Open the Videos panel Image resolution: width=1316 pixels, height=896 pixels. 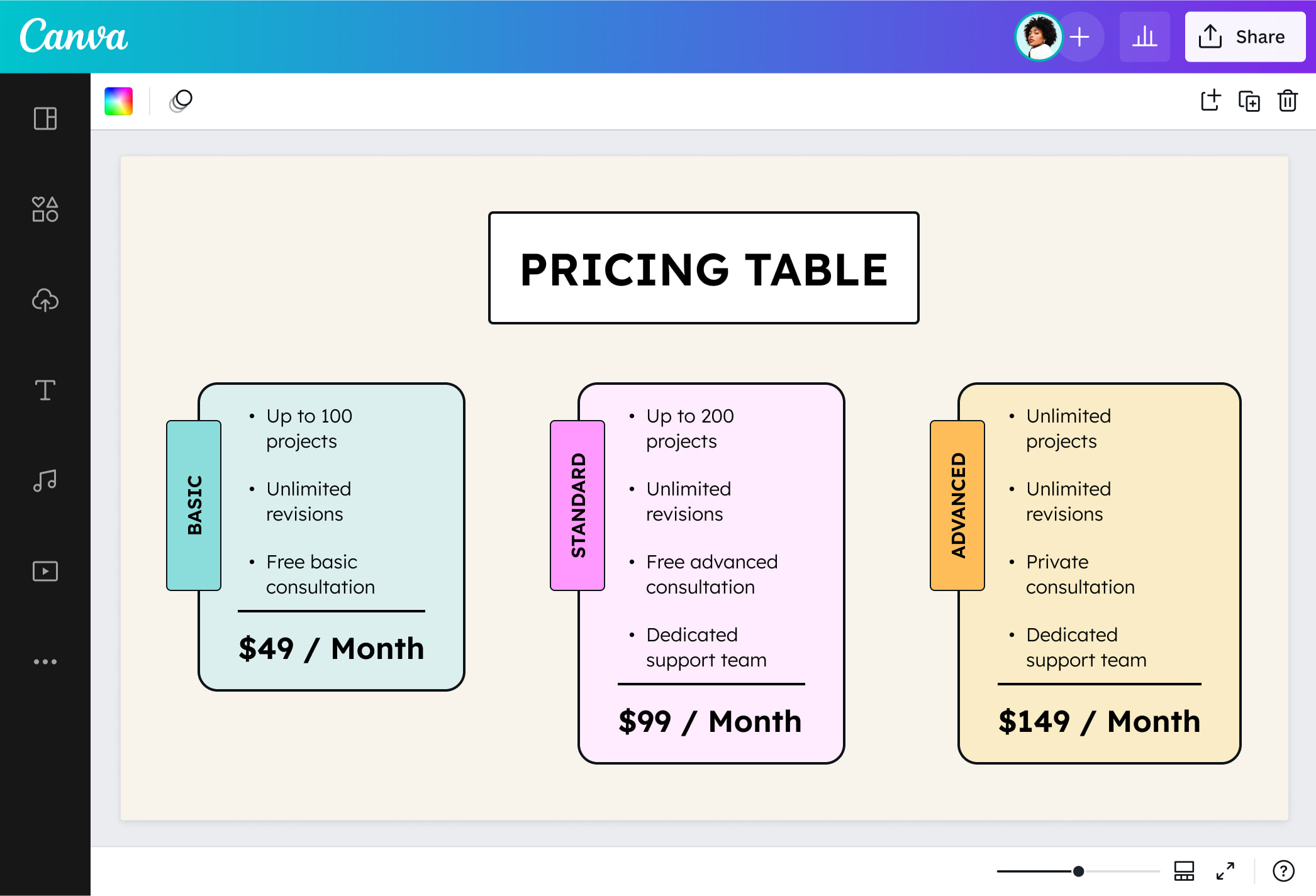pos(44,570)
